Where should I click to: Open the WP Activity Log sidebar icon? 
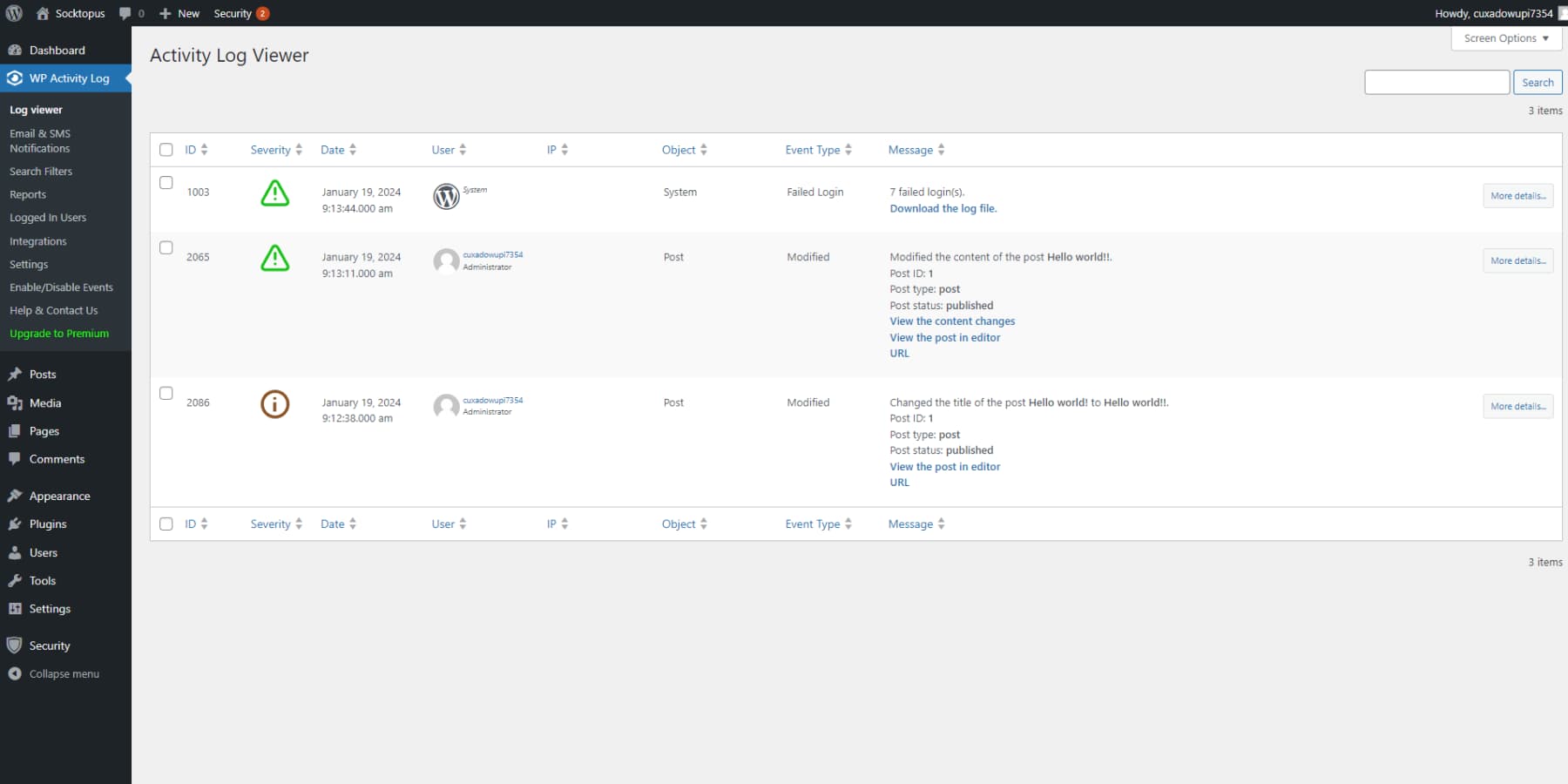[x=15, y=78]
